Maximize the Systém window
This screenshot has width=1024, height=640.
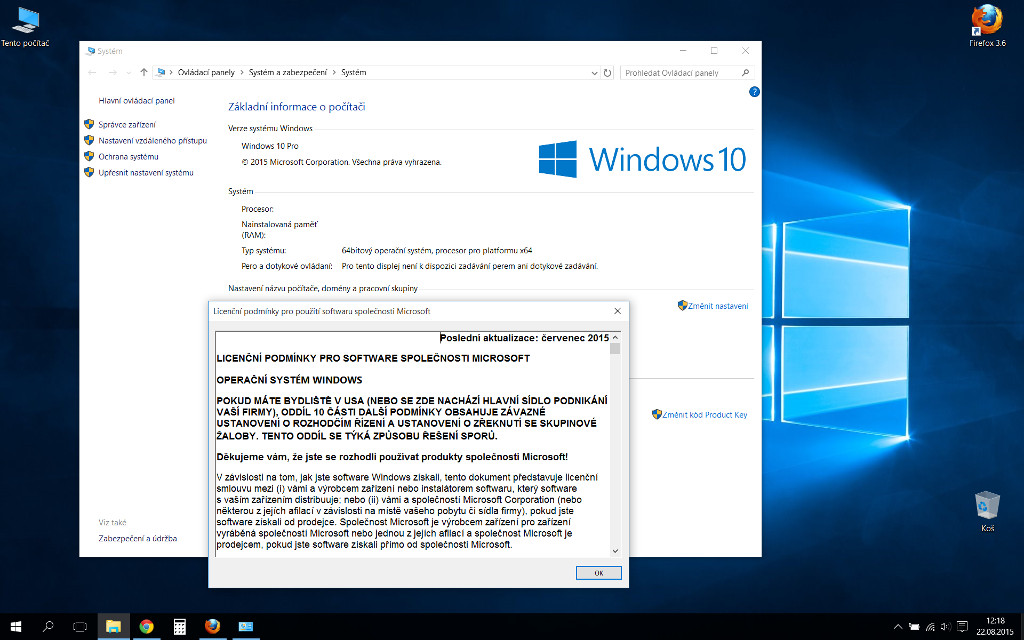[714, 50]
